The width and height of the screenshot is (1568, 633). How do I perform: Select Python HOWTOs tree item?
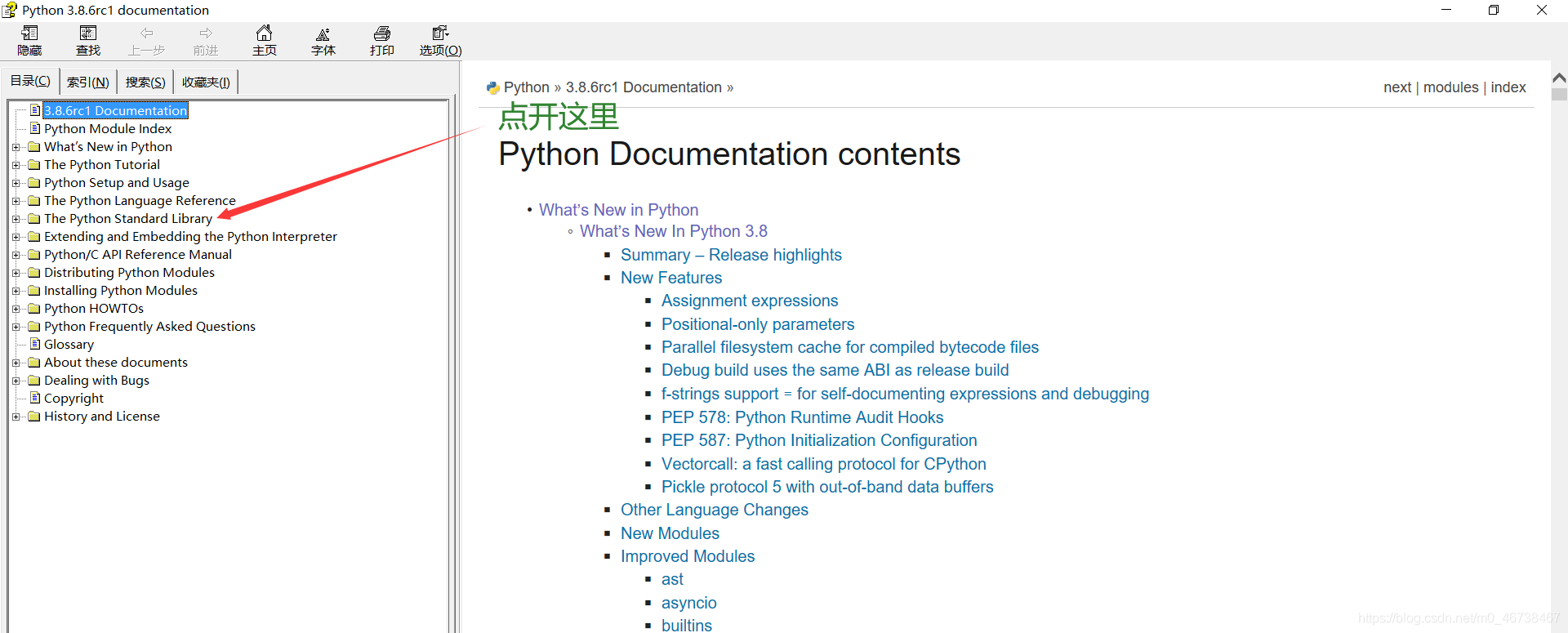[94, 308]
